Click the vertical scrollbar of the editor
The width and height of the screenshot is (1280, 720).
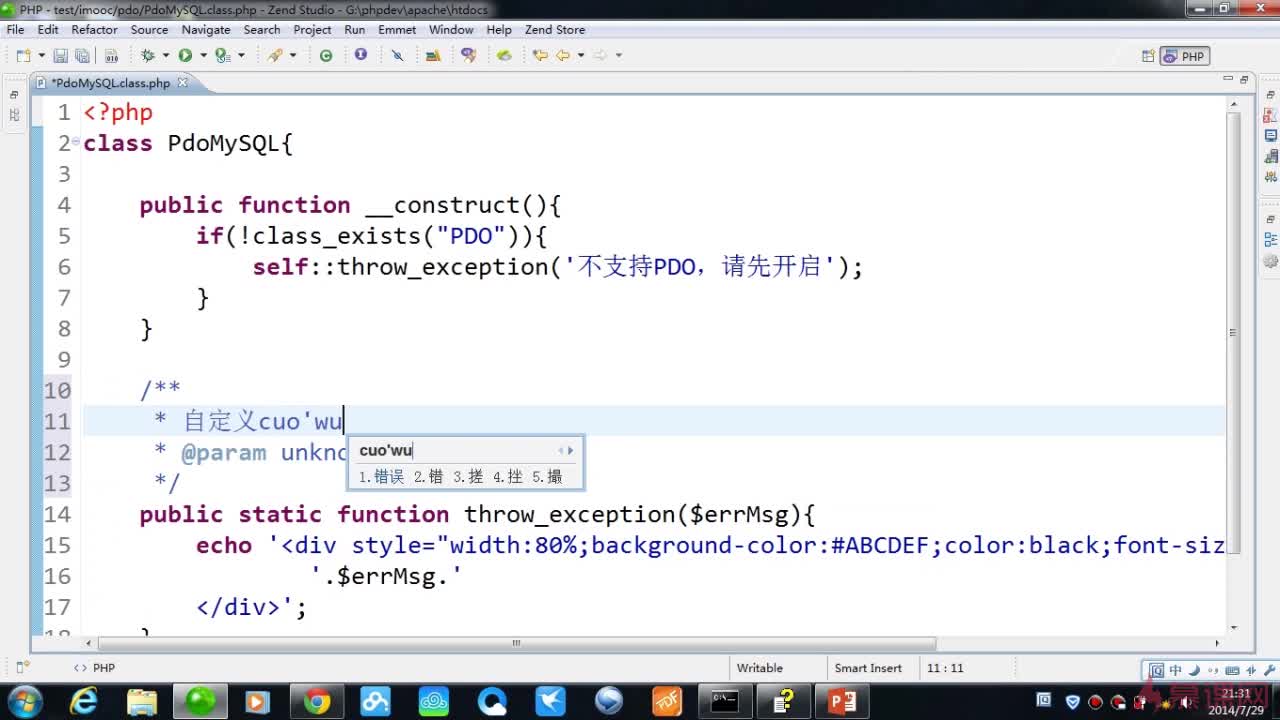1233,332
